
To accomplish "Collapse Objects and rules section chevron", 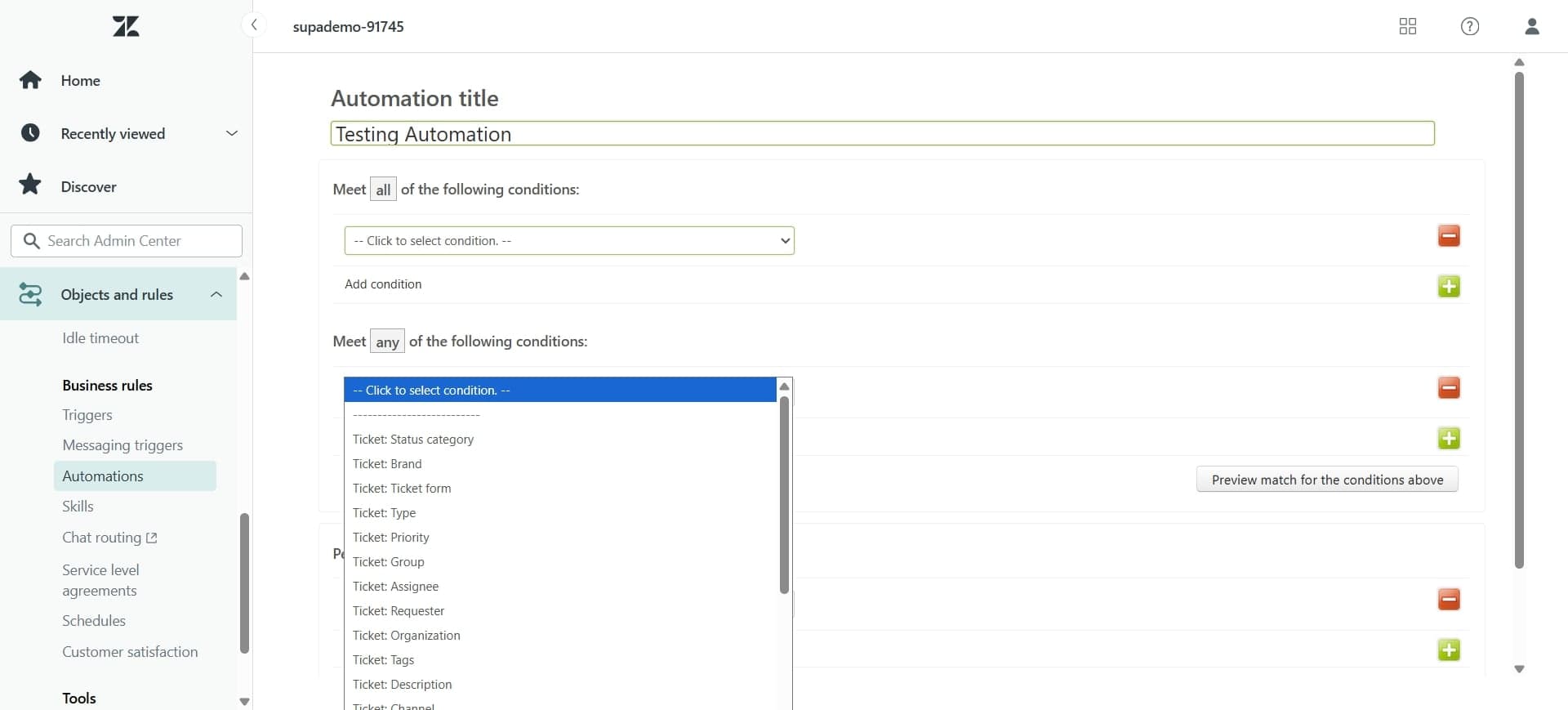I will pos(216,294).
